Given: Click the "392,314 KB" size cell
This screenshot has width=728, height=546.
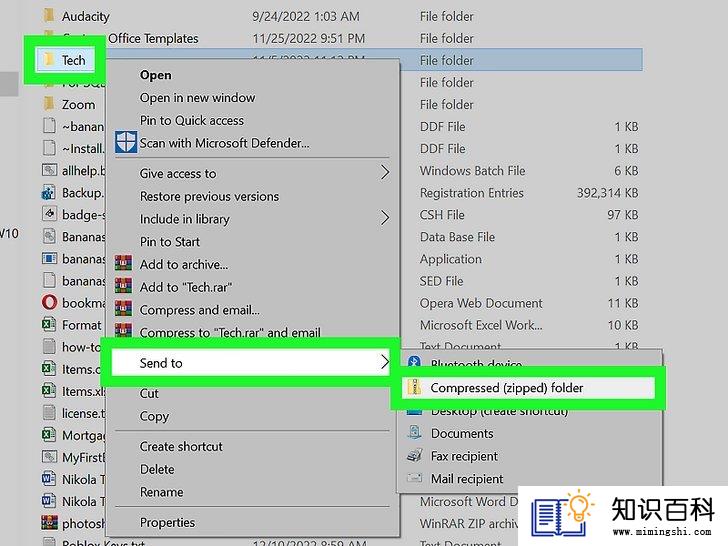Looking at the screenshot, I should tap(607, 193).
